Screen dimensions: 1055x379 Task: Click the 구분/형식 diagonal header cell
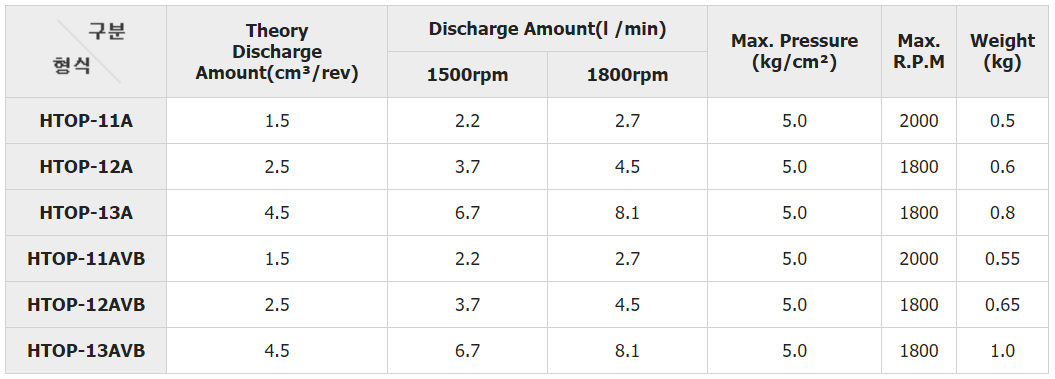click(x=86, y=52)
